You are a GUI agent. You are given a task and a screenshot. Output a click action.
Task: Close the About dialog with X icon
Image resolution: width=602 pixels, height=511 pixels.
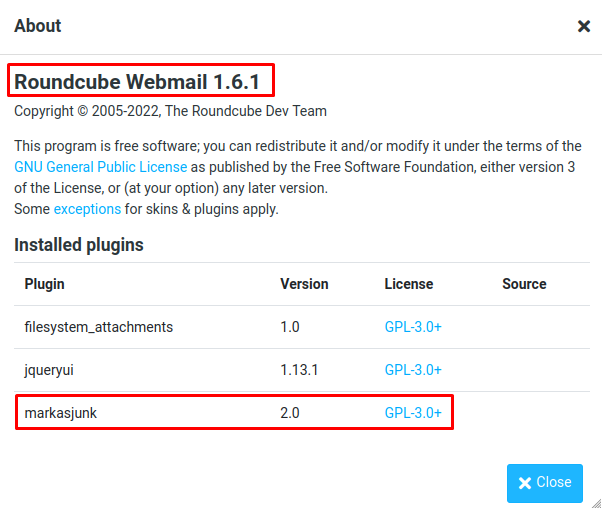click(584, 26)
